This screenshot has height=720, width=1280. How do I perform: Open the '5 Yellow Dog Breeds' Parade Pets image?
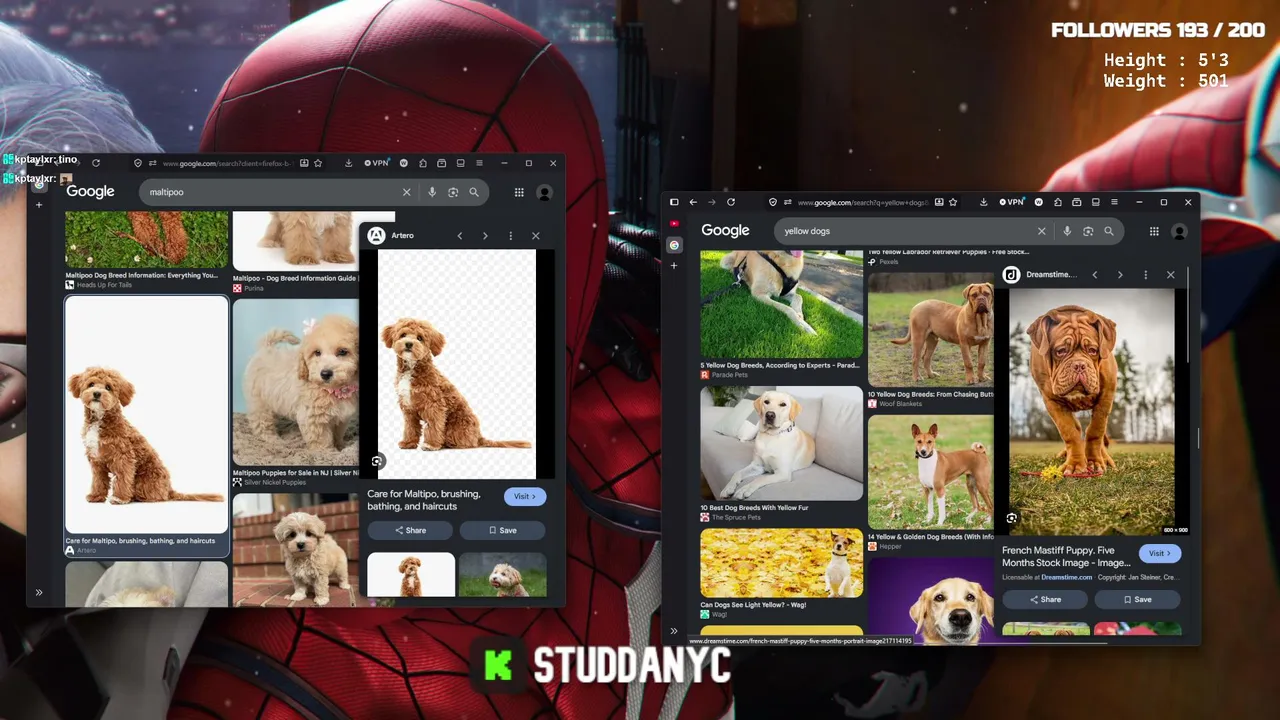pyautogui.click(x=781, y=305)
